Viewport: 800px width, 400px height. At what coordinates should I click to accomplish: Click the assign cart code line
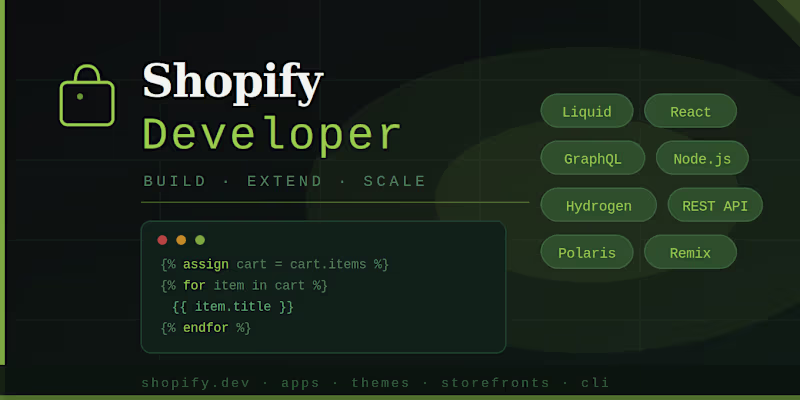click(x=274, y=264)
